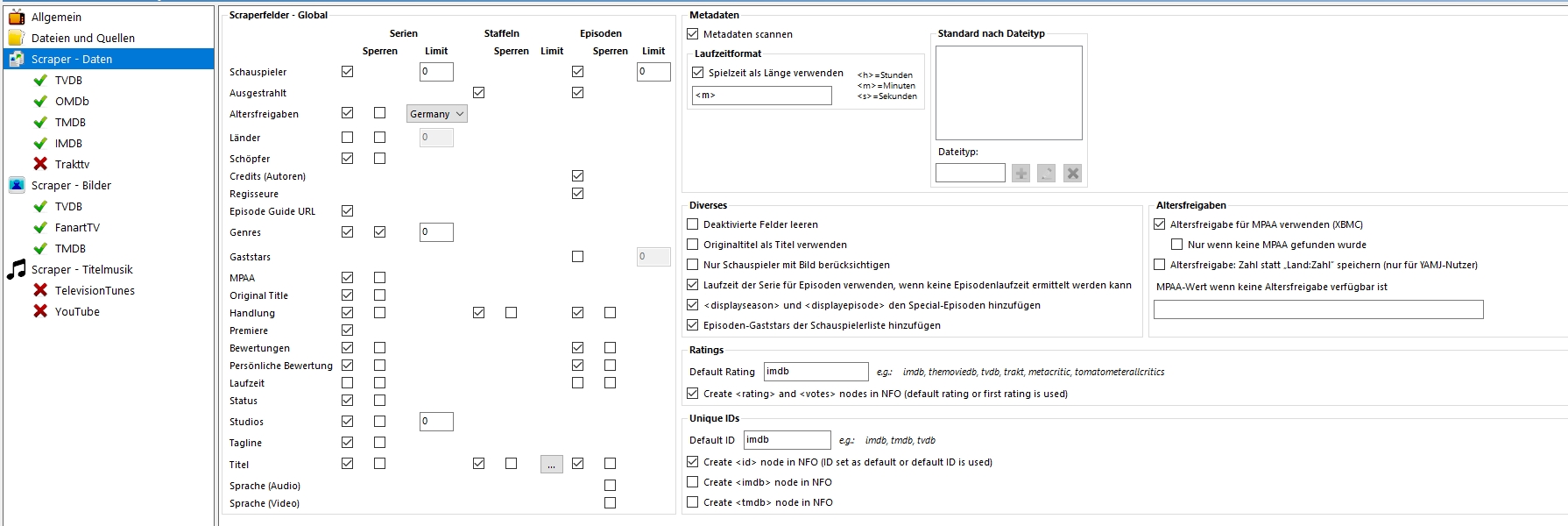Toggle Altersfreigabe für MPAA verwenden (XBMC)
Image resolution: width=1568 pixels, height=526 pixels.
coord(1160,224)
